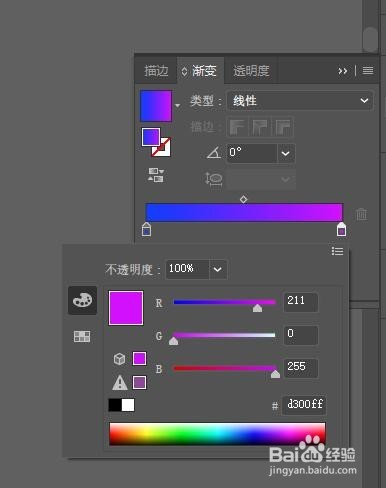Screen dimensions: 386x488
Task: Select the fill box in gradient panel
Action: coord(151,137)
